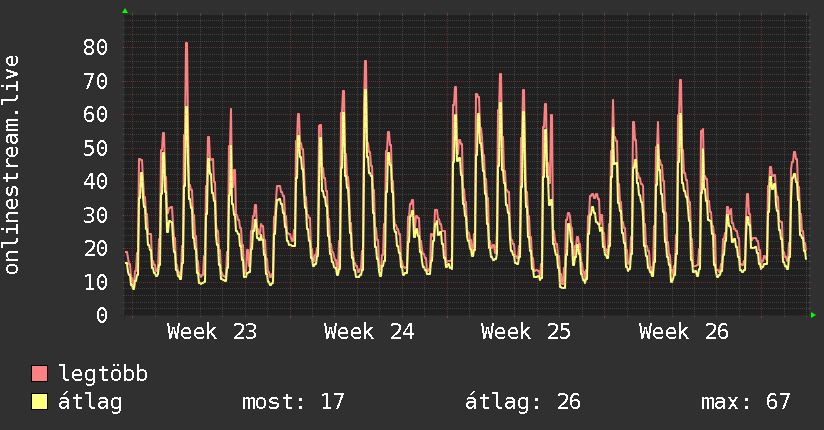Click the átlag: 26 statistic
Screen dimensions: 824x430
point(523,402)
